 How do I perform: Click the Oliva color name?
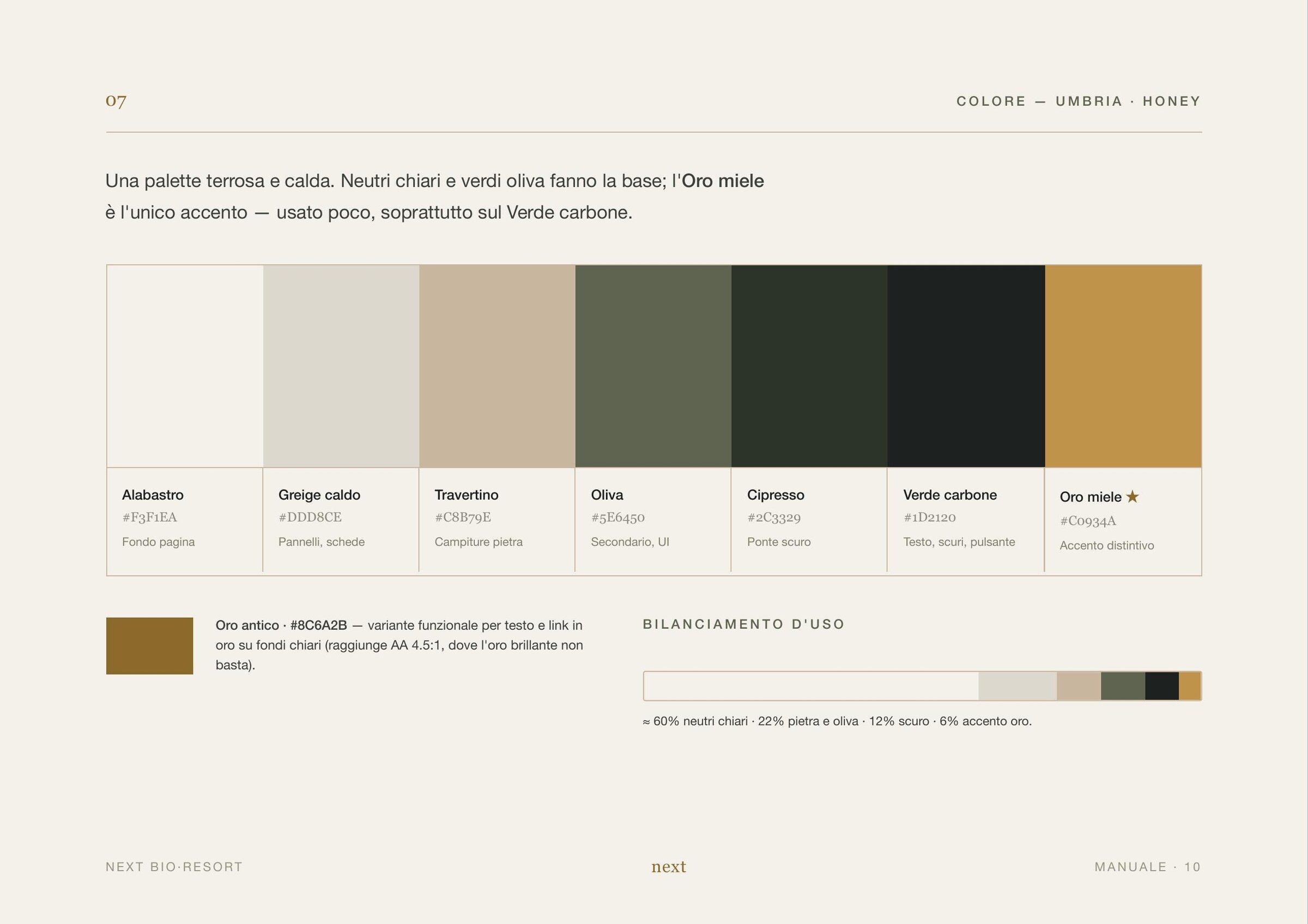[607, 495]
